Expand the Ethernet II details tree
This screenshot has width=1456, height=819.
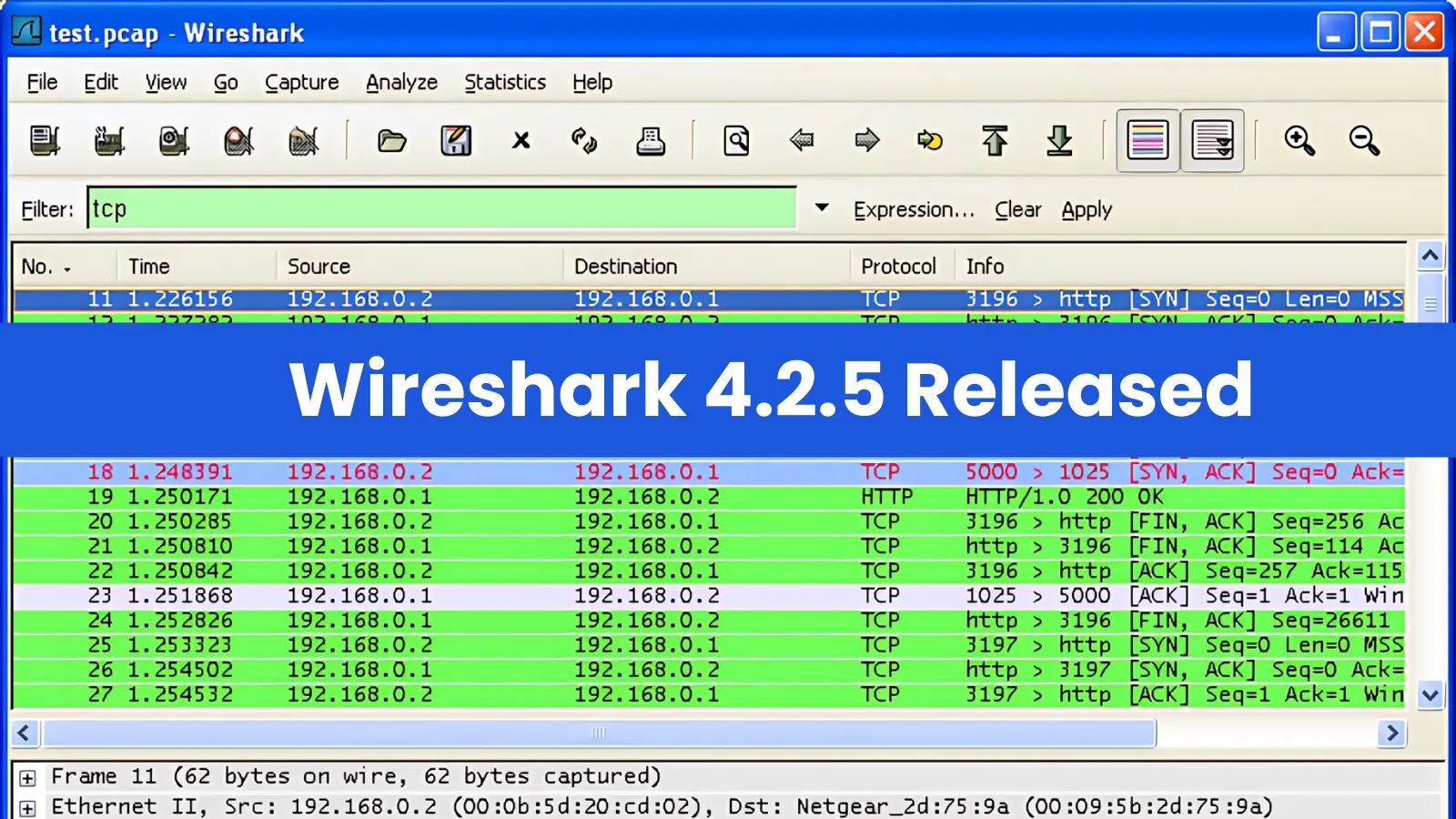(27, 808)
